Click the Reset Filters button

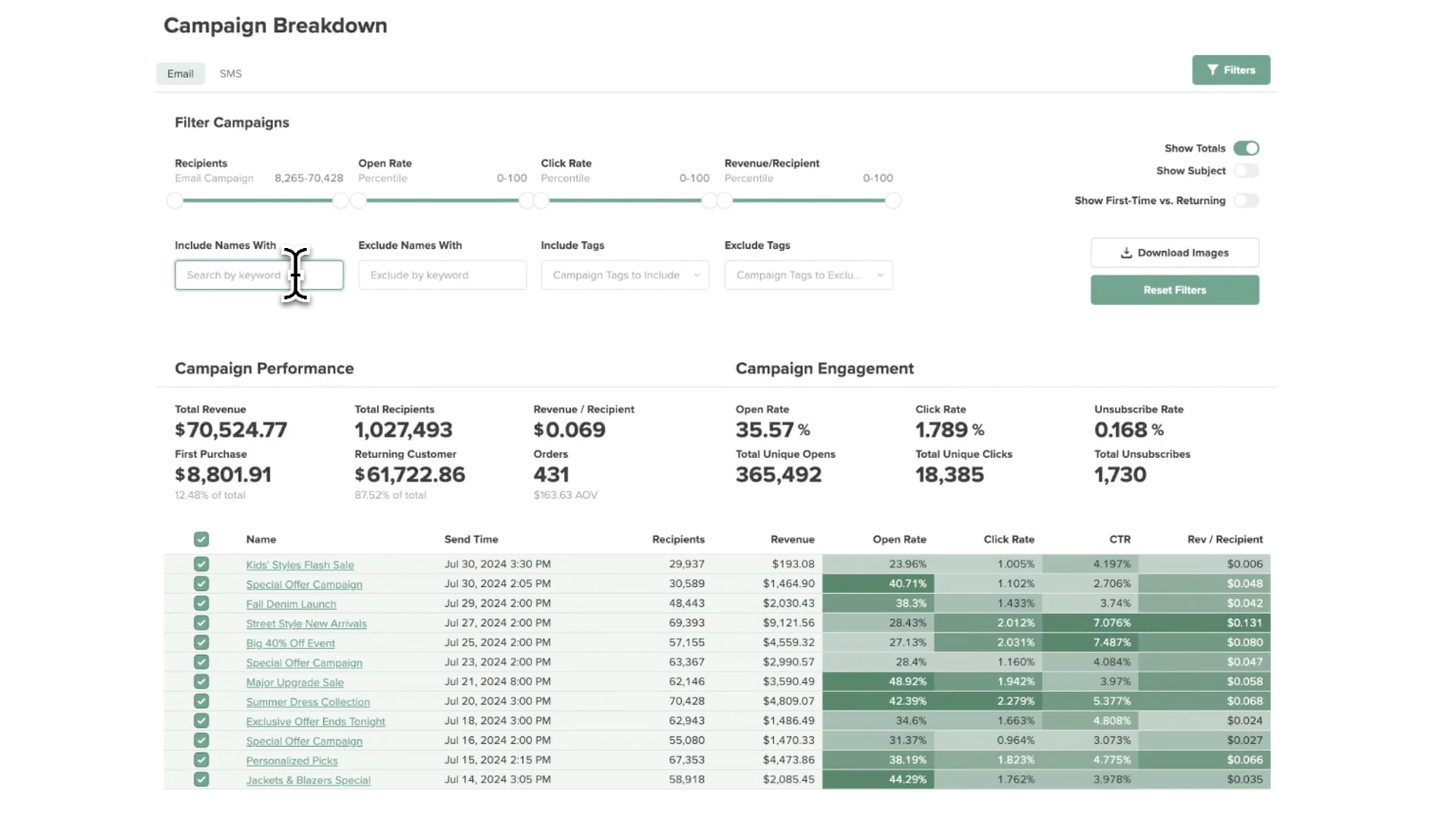(x=1175, y=290)
